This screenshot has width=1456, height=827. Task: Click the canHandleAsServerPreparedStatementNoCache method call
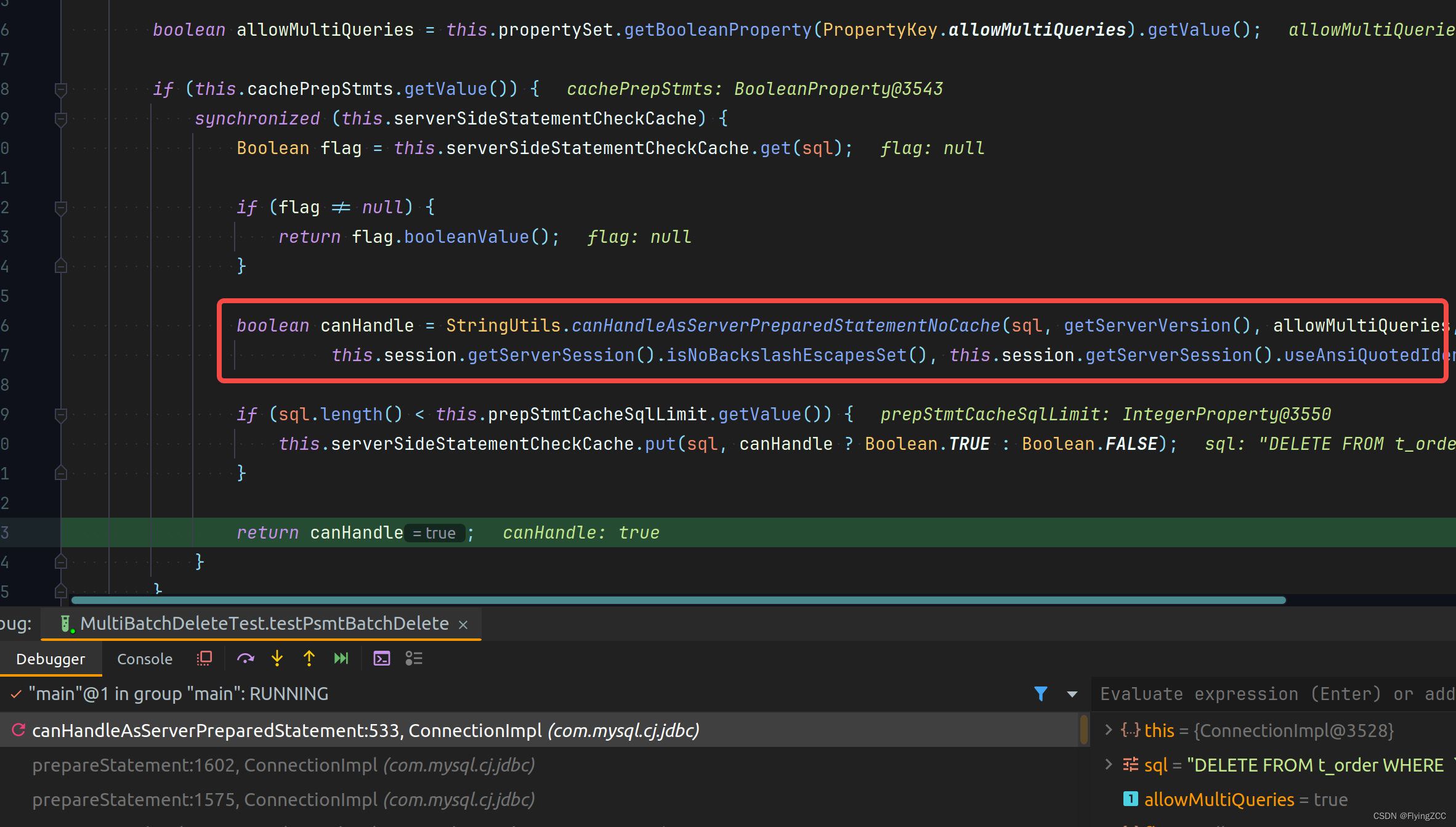coord(786,325)
